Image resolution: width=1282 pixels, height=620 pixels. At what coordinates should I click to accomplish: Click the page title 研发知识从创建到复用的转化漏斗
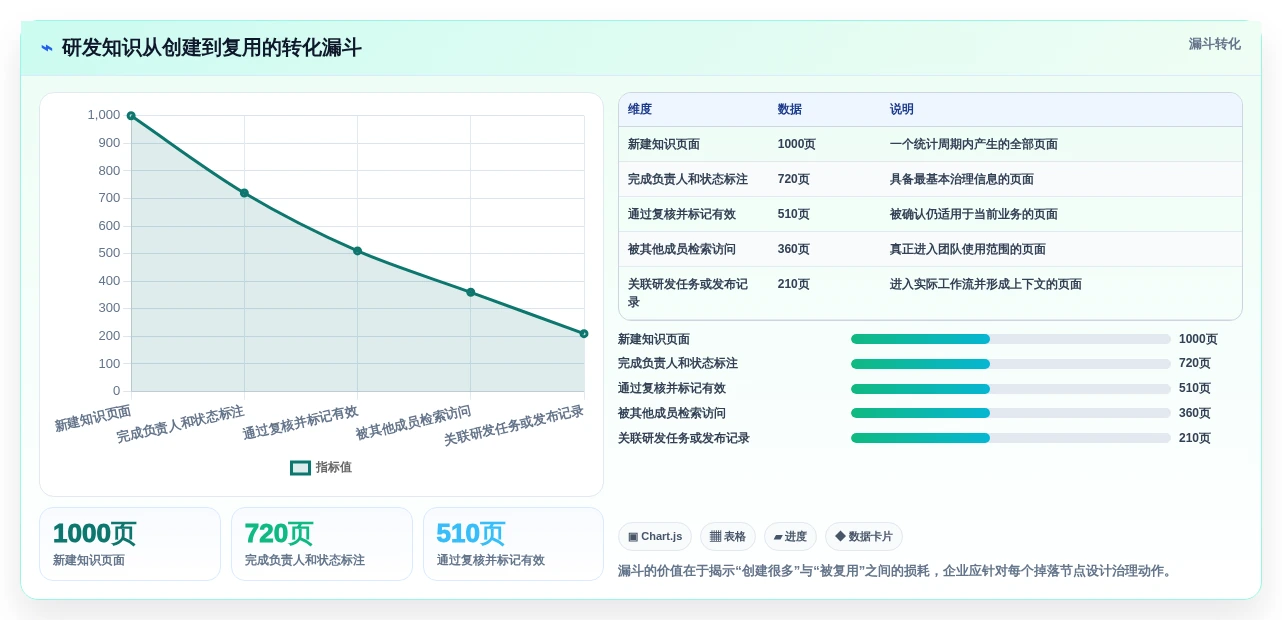coord(212,47)
